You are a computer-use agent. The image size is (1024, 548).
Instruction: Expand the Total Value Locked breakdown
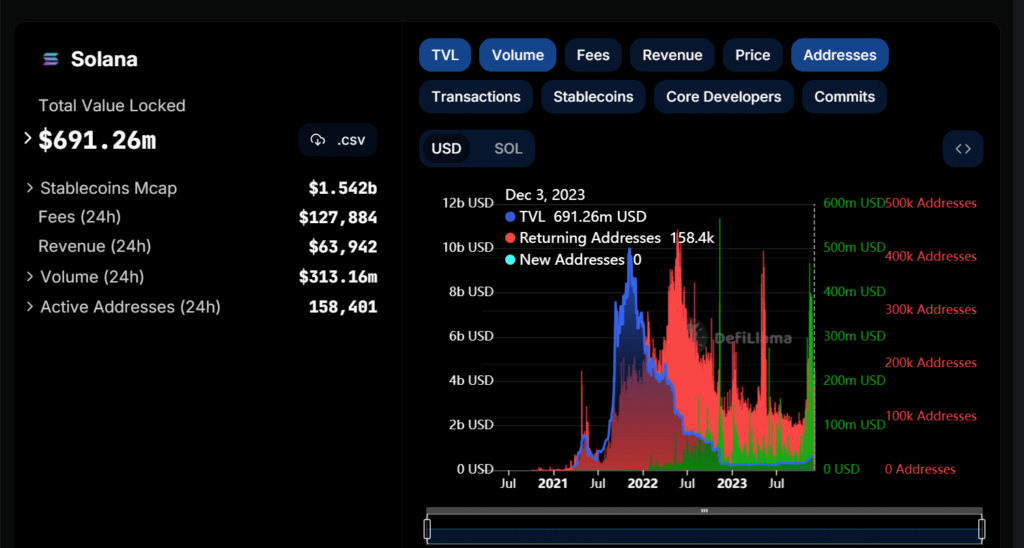click(x=28, y=139)
